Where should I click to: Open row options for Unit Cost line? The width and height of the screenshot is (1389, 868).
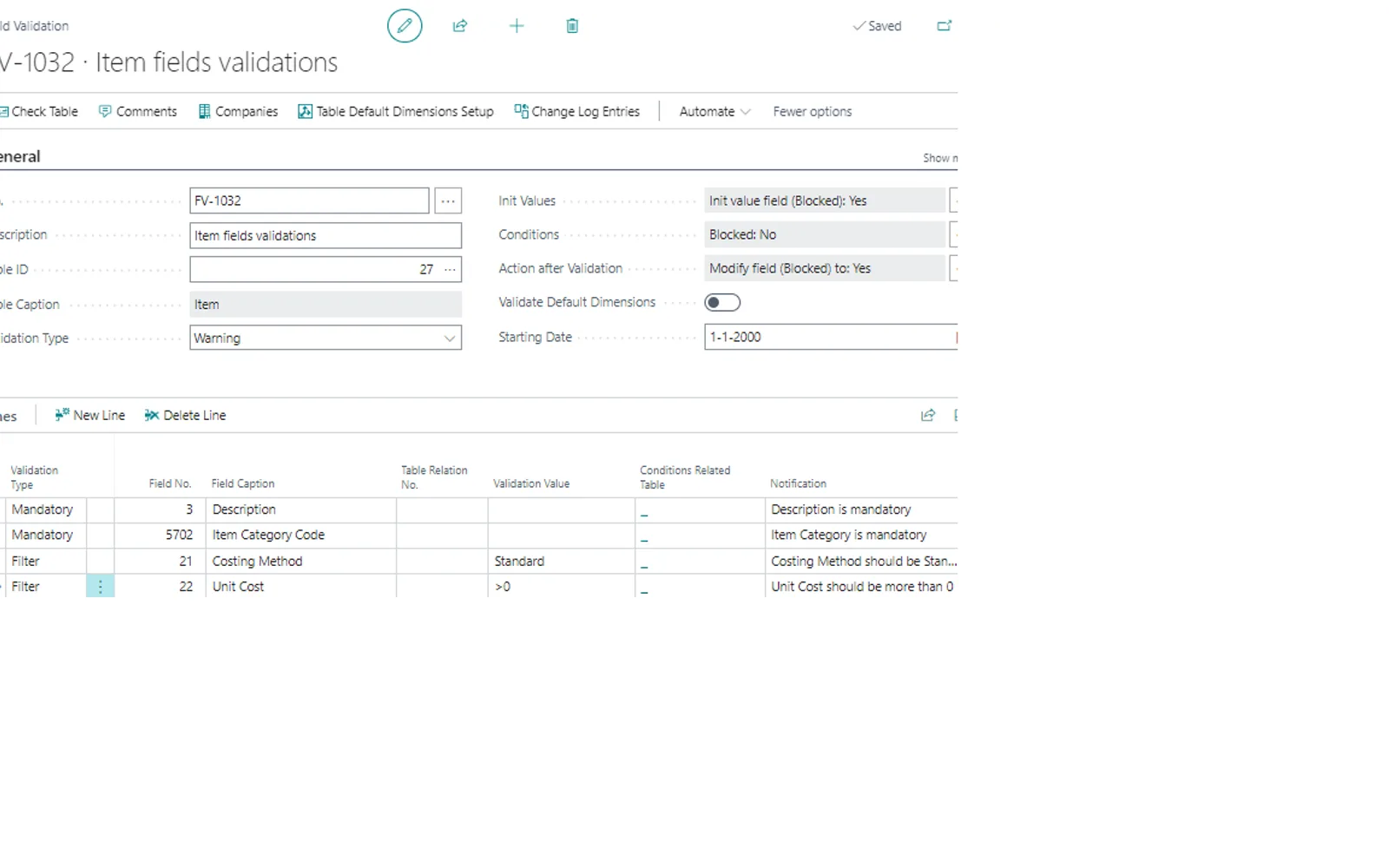click(x=100, y=587)
